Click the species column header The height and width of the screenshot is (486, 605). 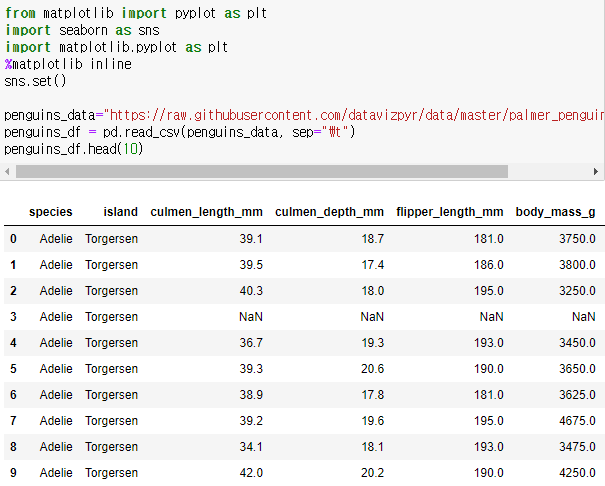click(x=51, y=212)
